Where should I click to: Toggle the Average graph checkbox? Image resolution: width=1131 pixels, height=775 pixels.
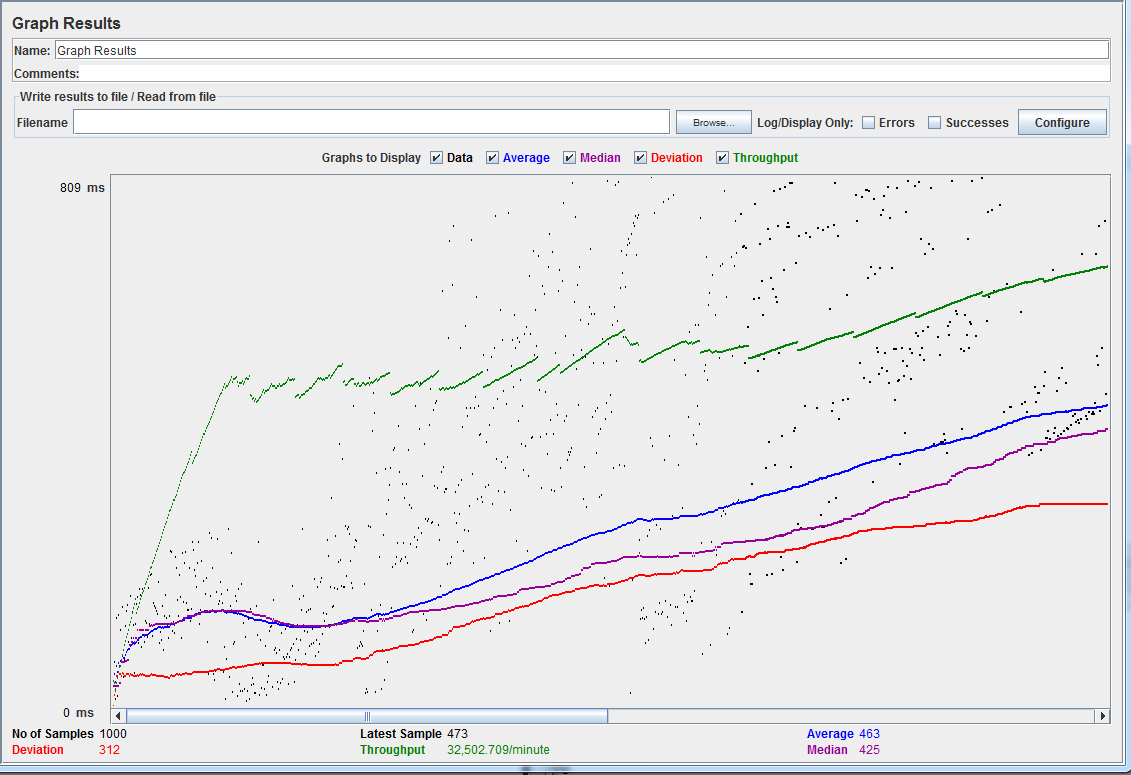pos(493,158)
